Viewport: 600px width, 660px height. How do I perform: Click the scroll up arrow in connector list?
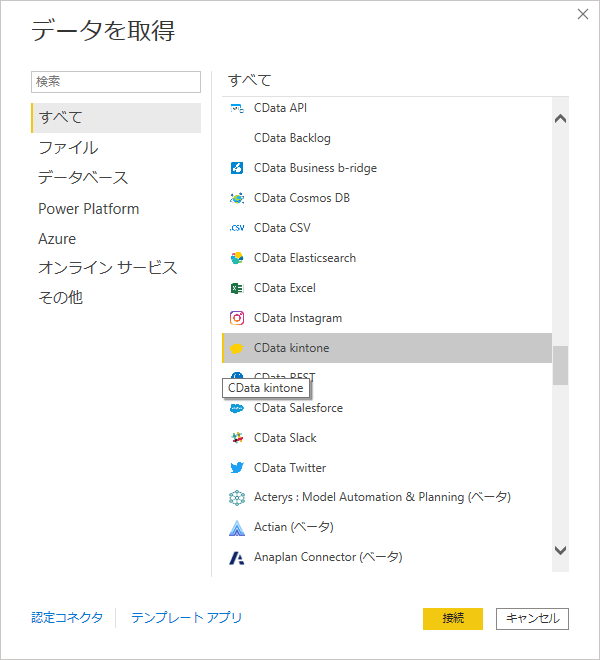tap(560, 119)
